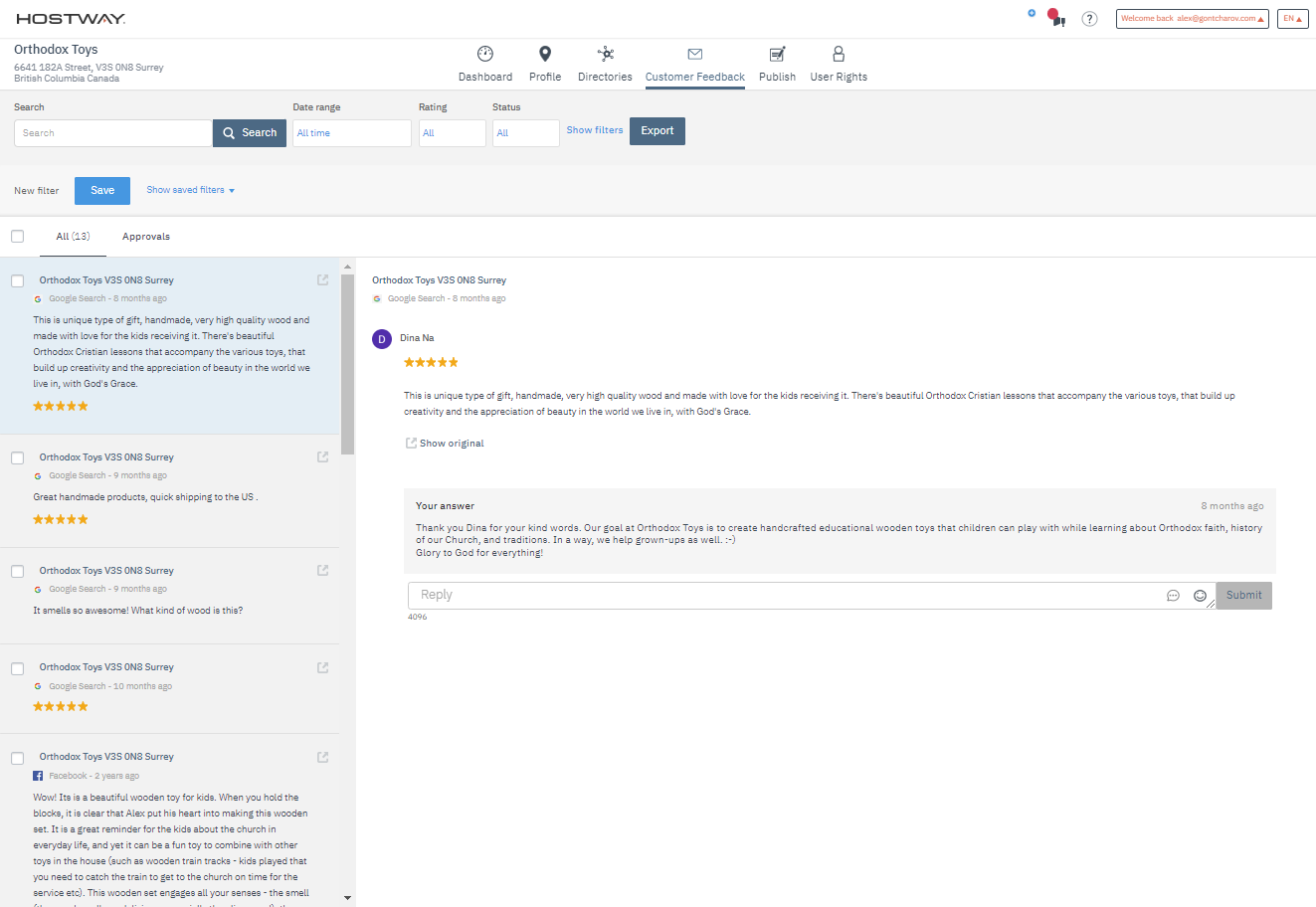Click the Search button
1316x907 pixels.
pos(250,133)
